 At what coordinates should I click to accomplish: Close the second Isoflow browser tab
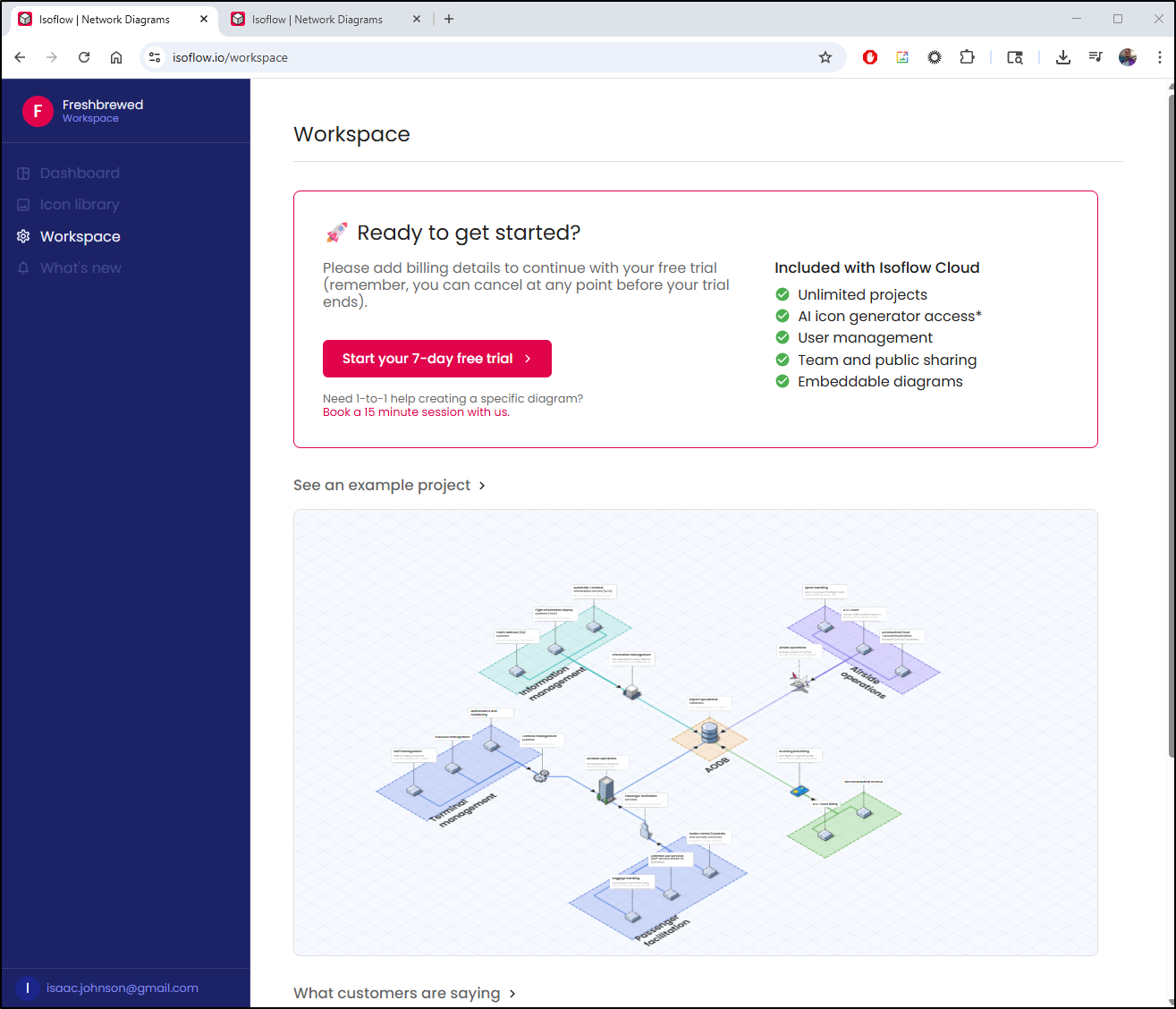[x=416, y=19]
